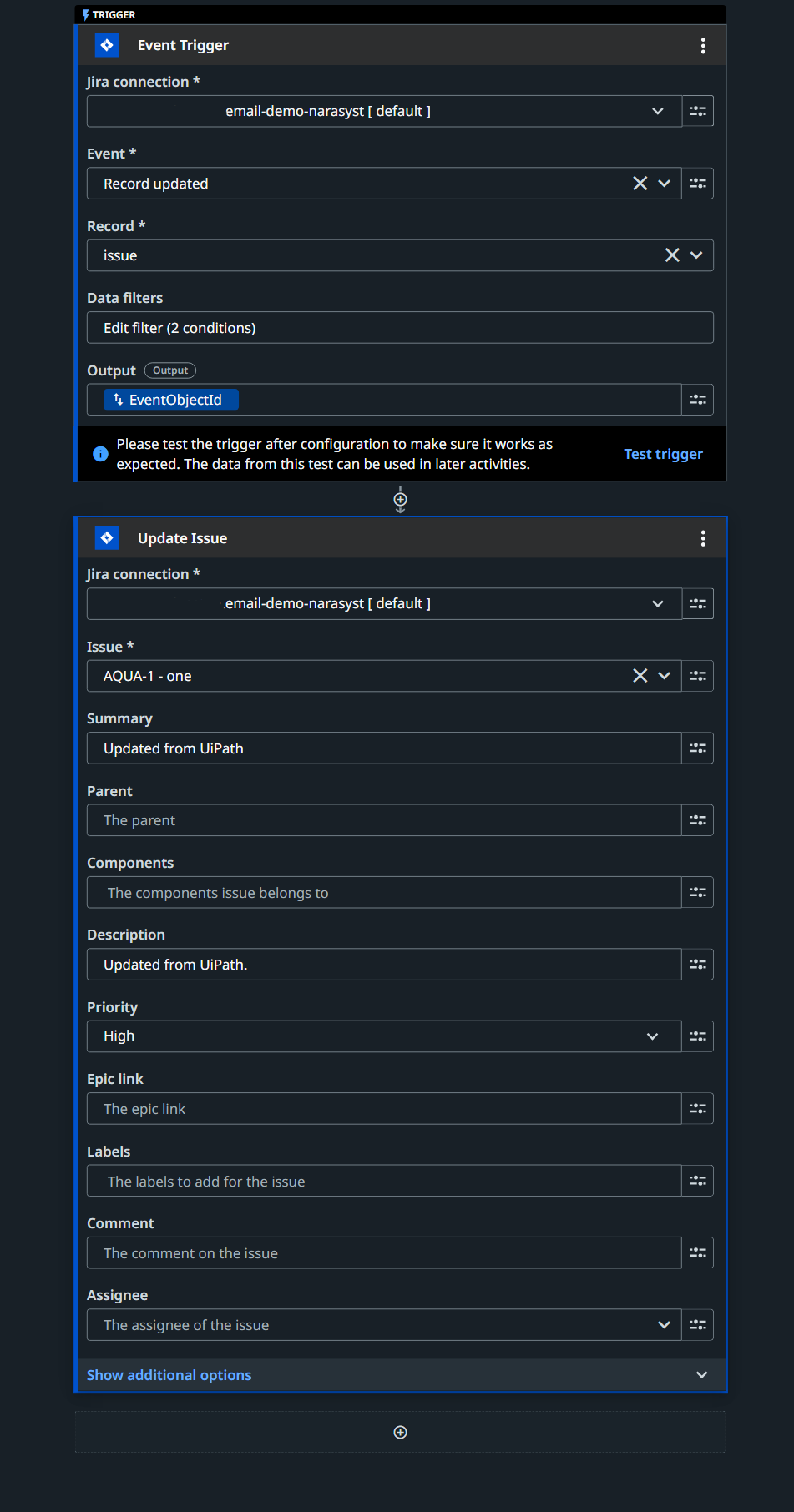Select the Update Issue title text

point(182,538)
